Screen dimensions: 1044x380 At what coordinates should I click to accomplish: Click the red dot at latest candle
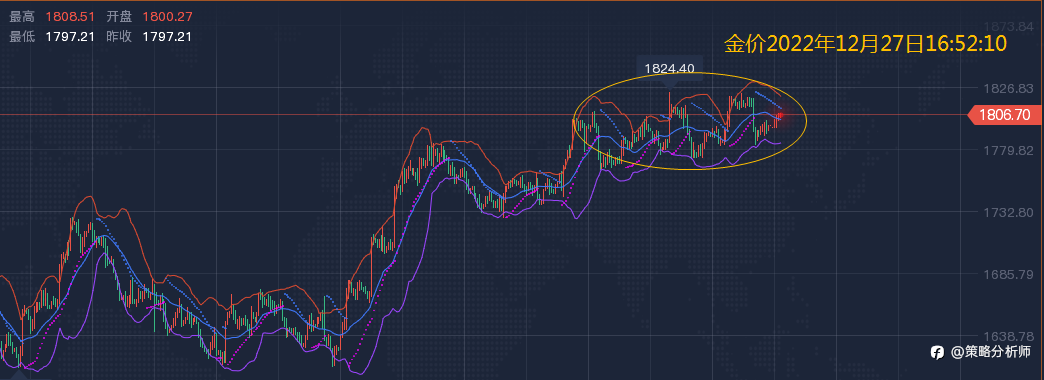pos(782,116)
